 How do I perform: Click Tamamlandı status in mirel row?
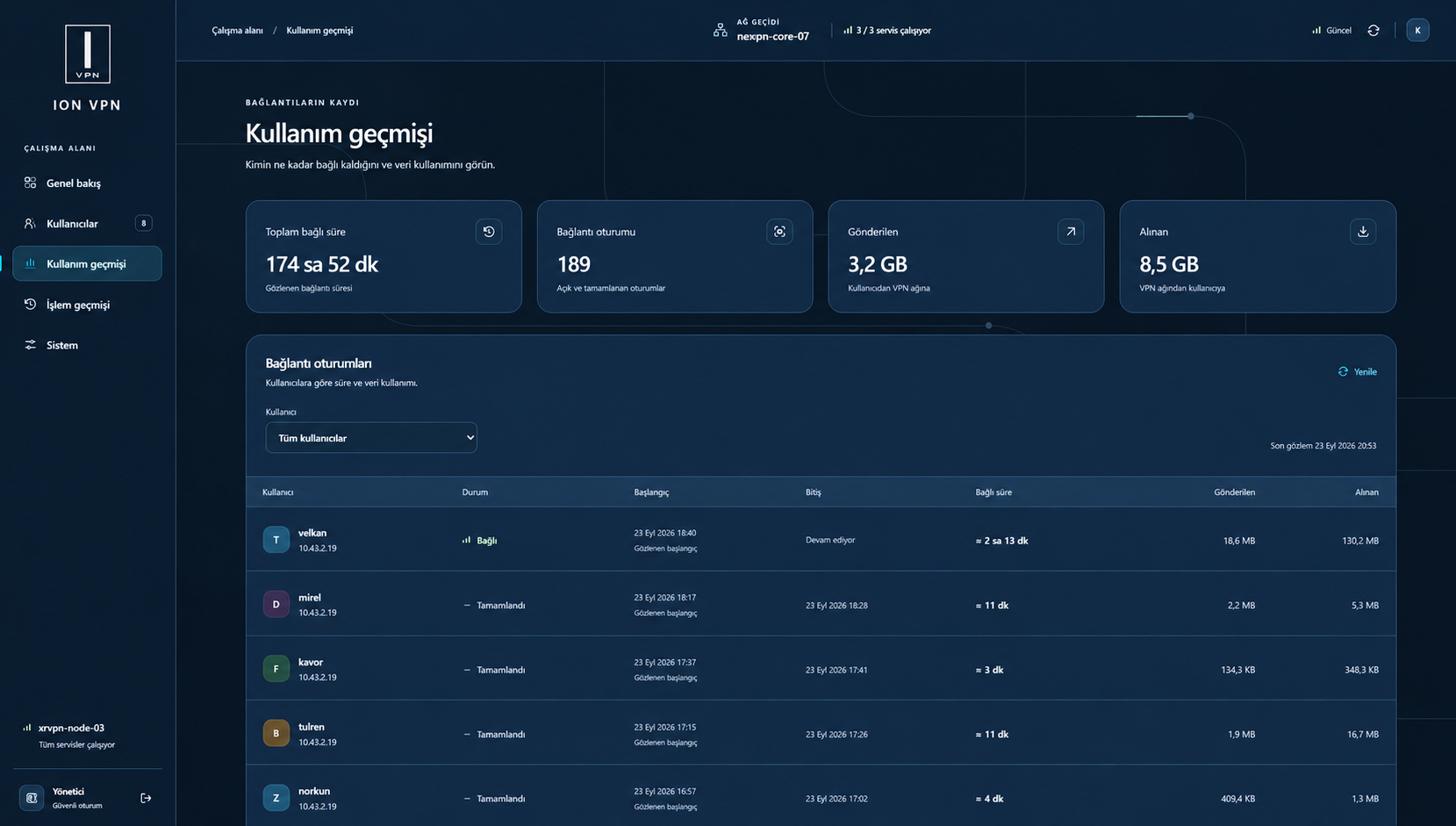tap(494, 605)
